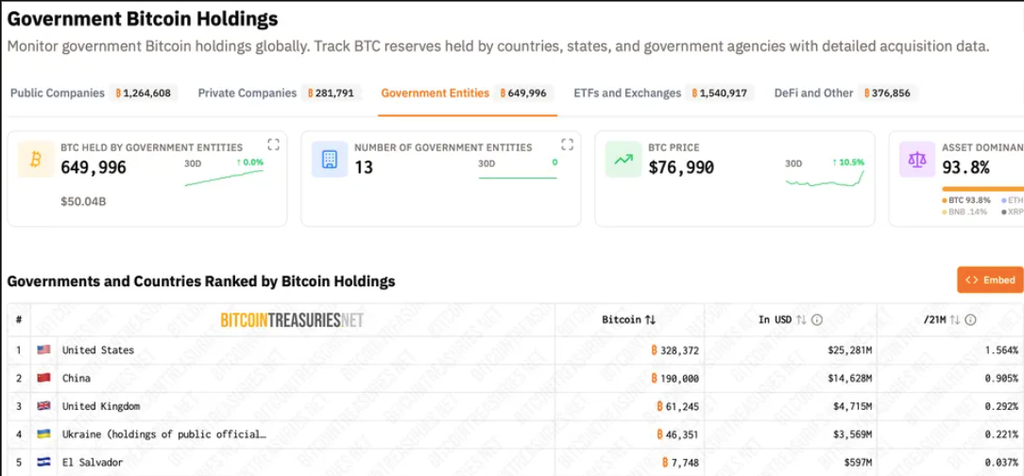1024x476 pixels.
Task: Show info tooltip for /21M column
Action: click(x=970, y=320)
